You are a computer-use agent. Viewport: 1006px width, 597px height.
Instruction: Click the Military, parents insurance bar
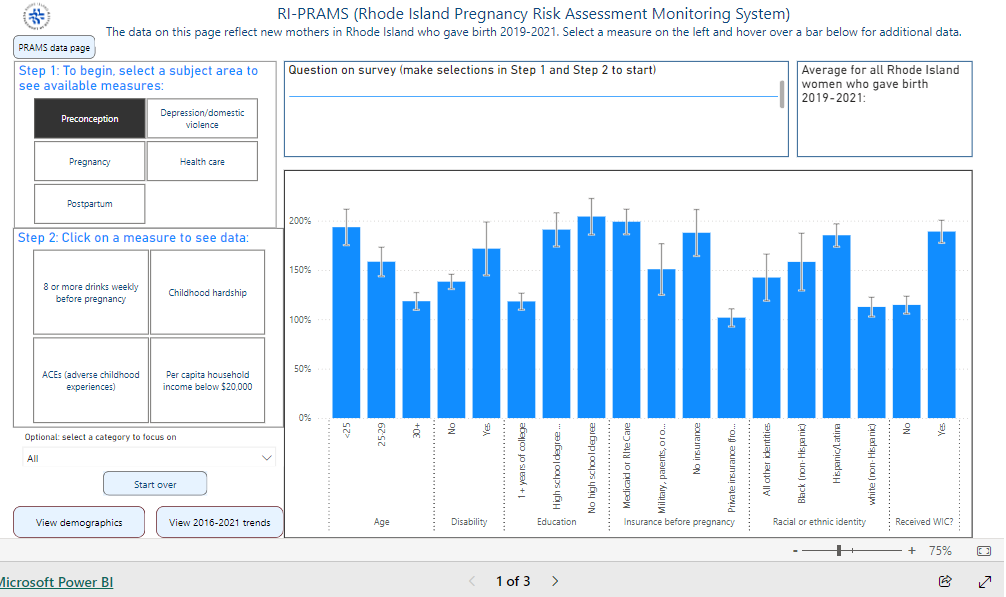pos(661,344)
